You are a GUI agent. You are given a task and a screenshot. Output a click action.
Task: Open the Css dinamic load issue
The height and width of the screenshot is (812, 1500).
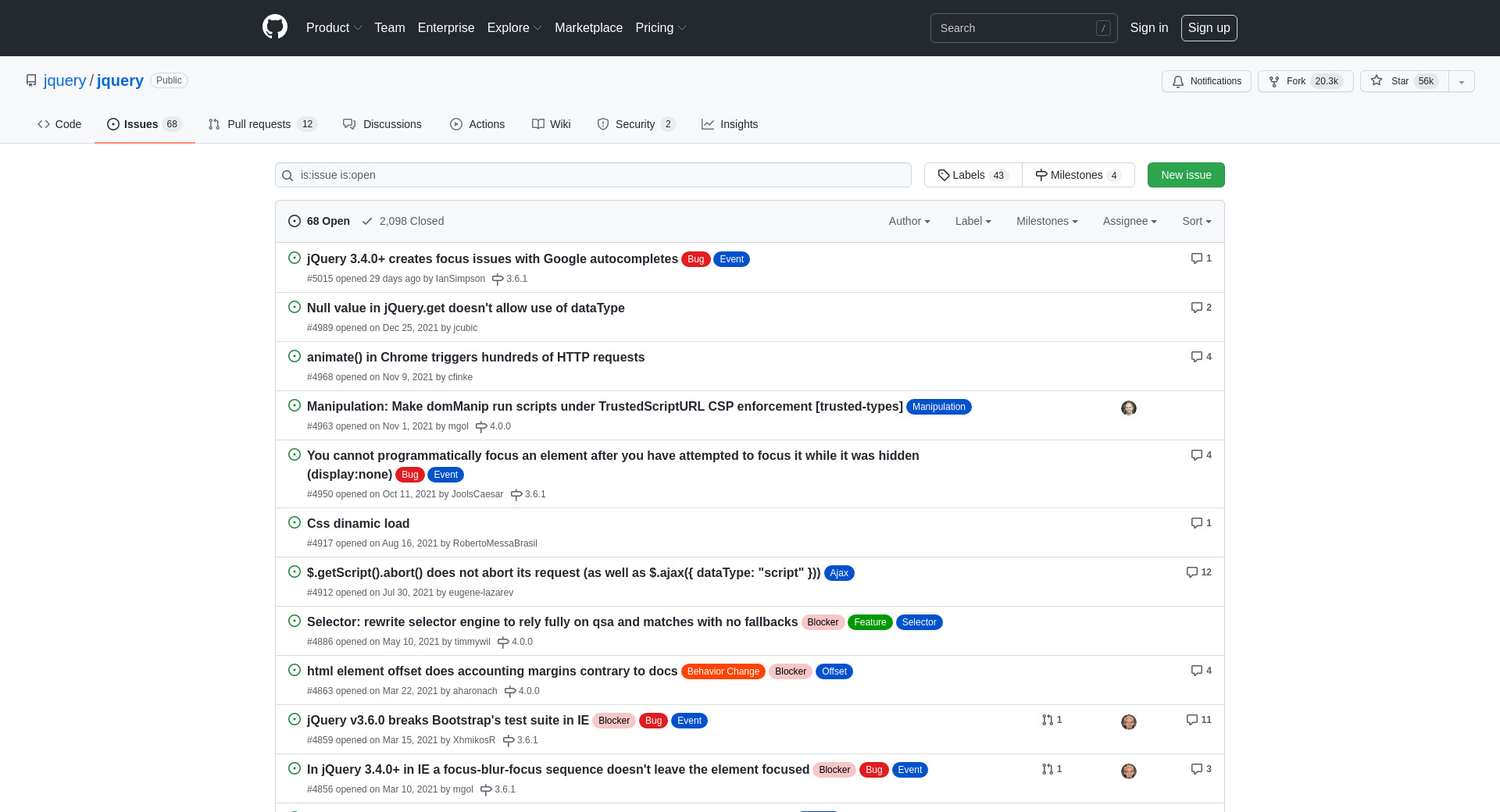(358, 523)
